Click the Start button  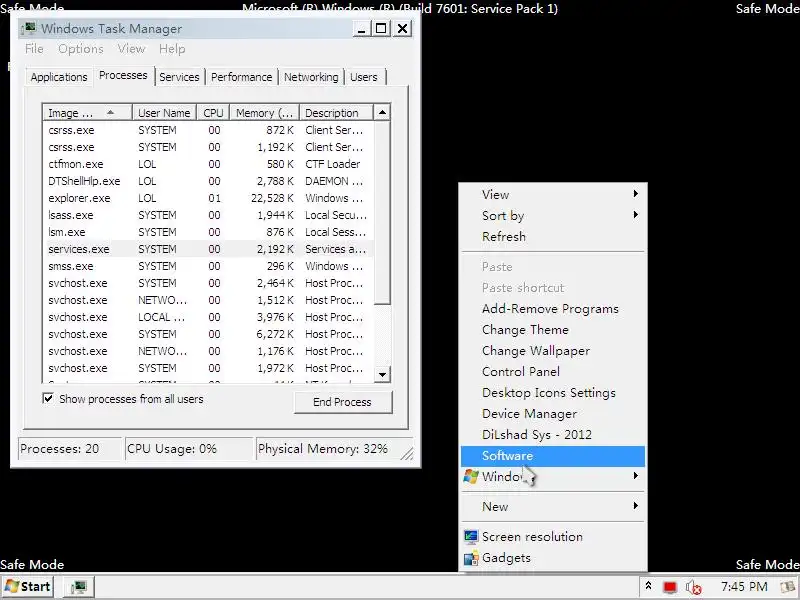29,587
